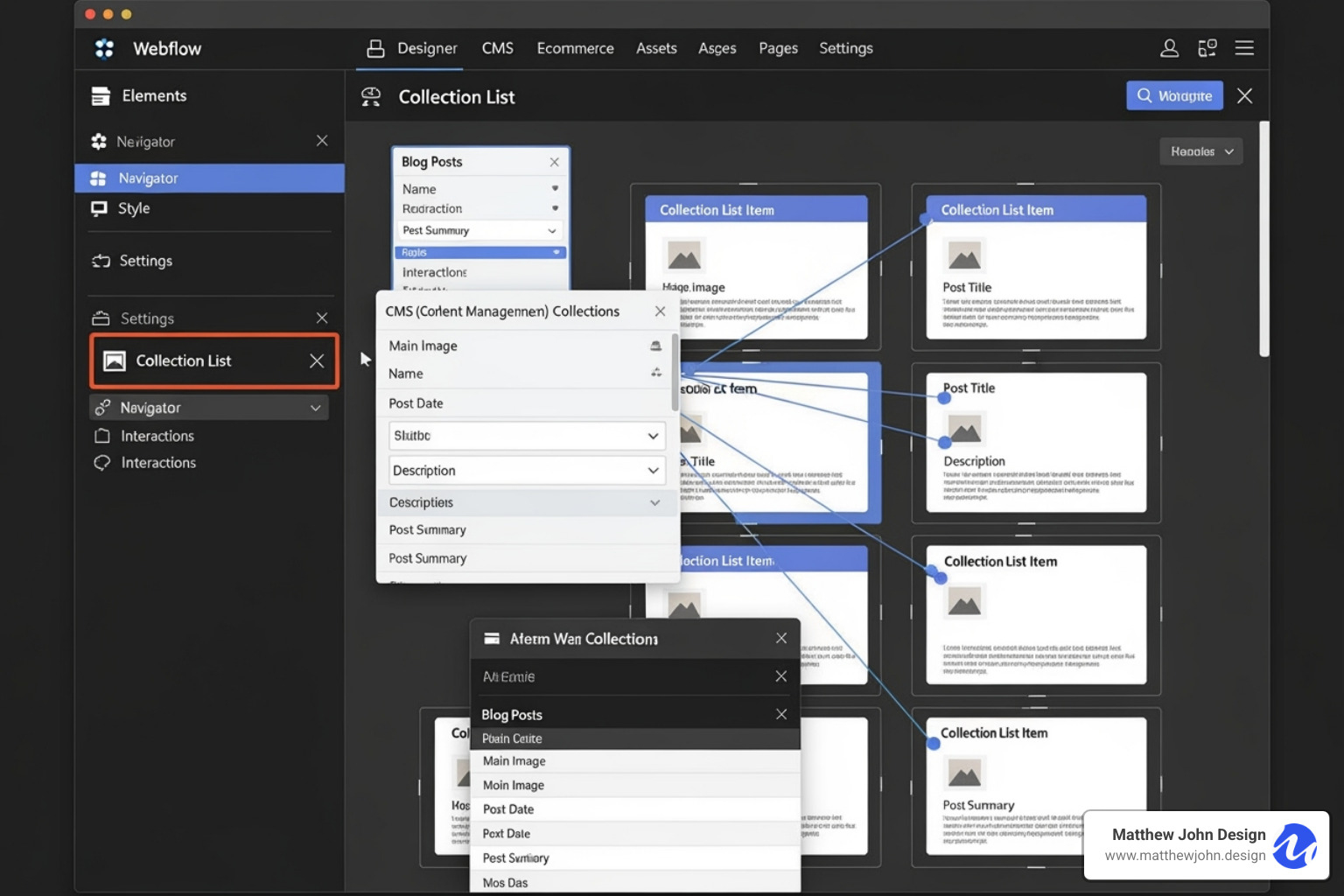
Task: Click the Webflow logo icon
Action: tap(104, 49)
